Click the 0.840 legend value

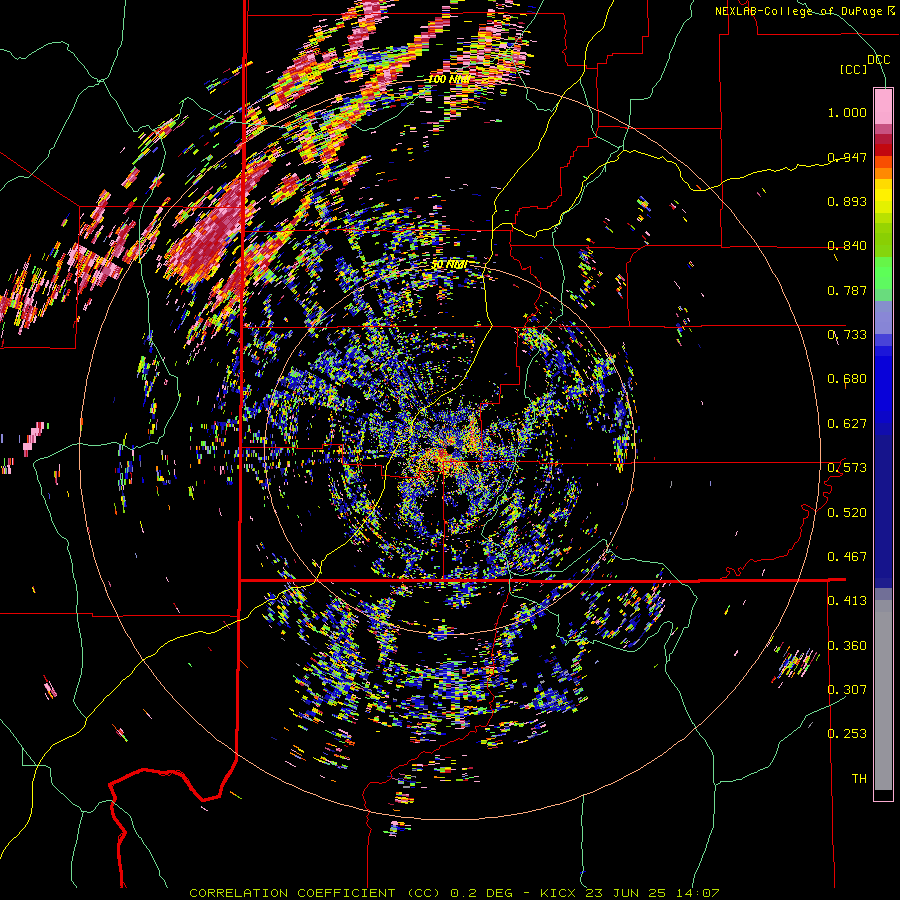click(x=847, y=246)
